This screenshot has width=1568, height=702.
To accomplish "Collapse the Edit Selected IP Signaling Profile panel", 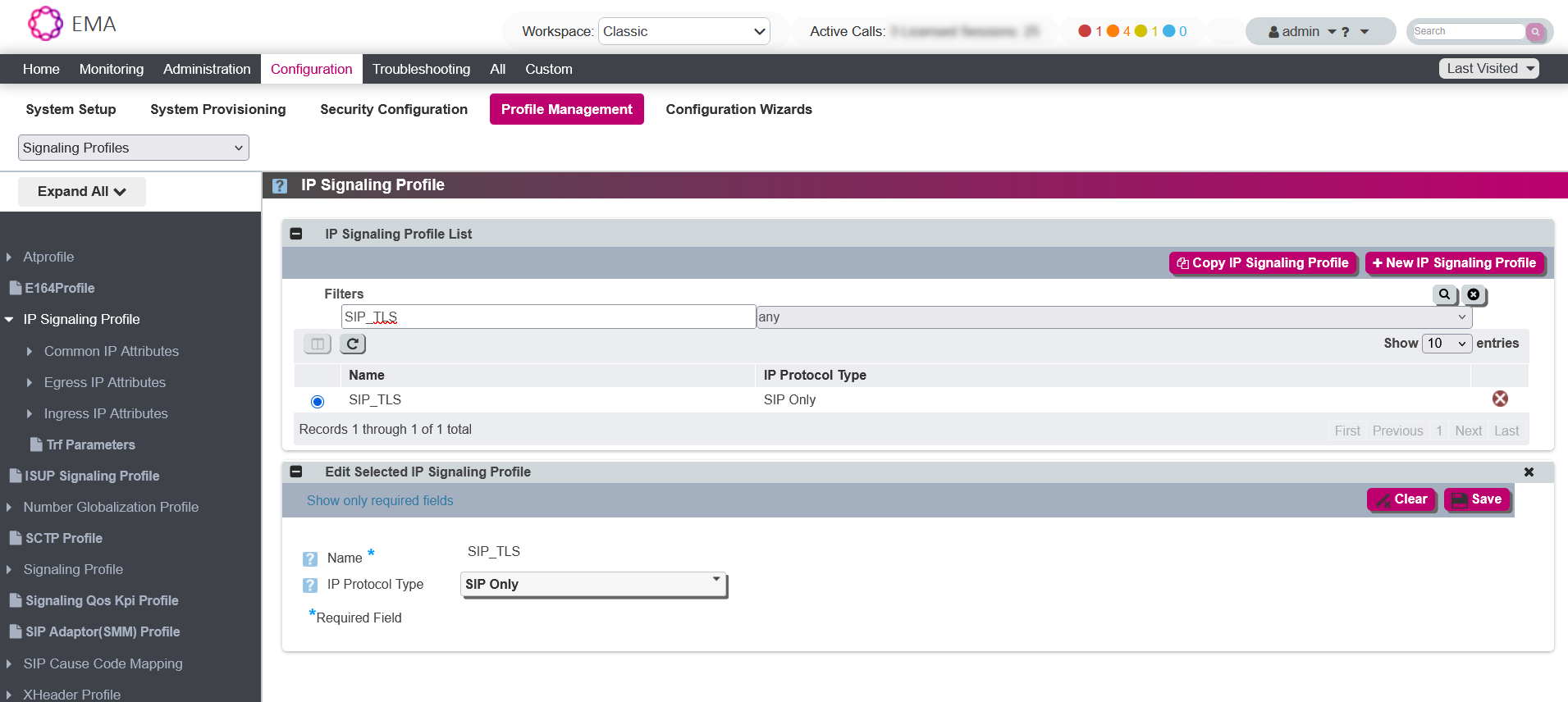I will [296, 472].
